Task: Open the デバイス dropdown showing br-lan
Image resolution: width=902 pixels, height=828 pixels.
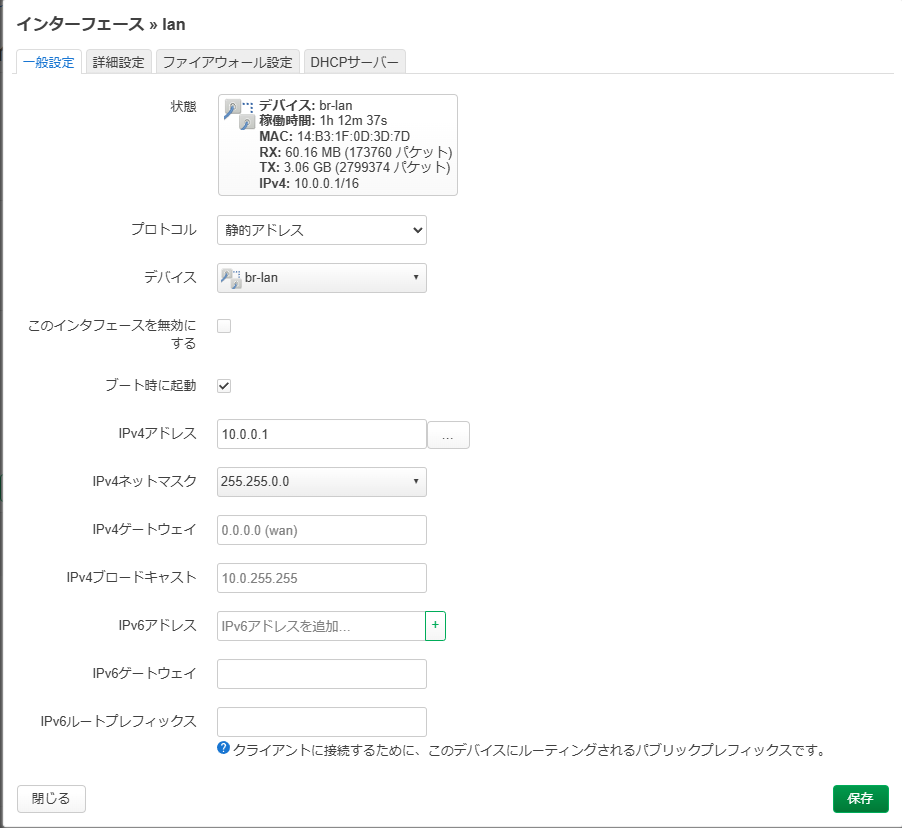Action: (322, 278)
